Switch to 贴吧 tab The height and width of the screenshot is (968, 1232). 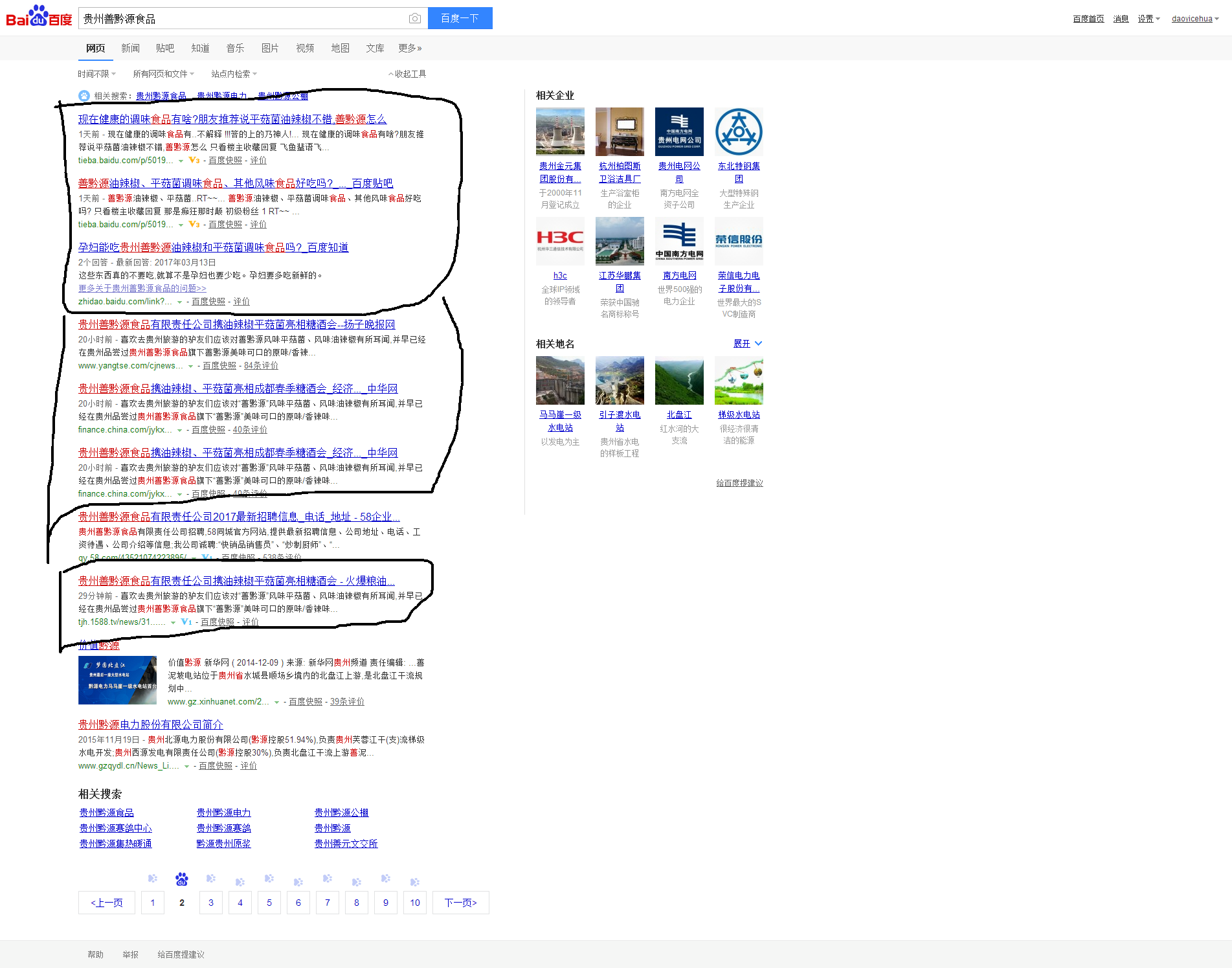pos(165,48)
